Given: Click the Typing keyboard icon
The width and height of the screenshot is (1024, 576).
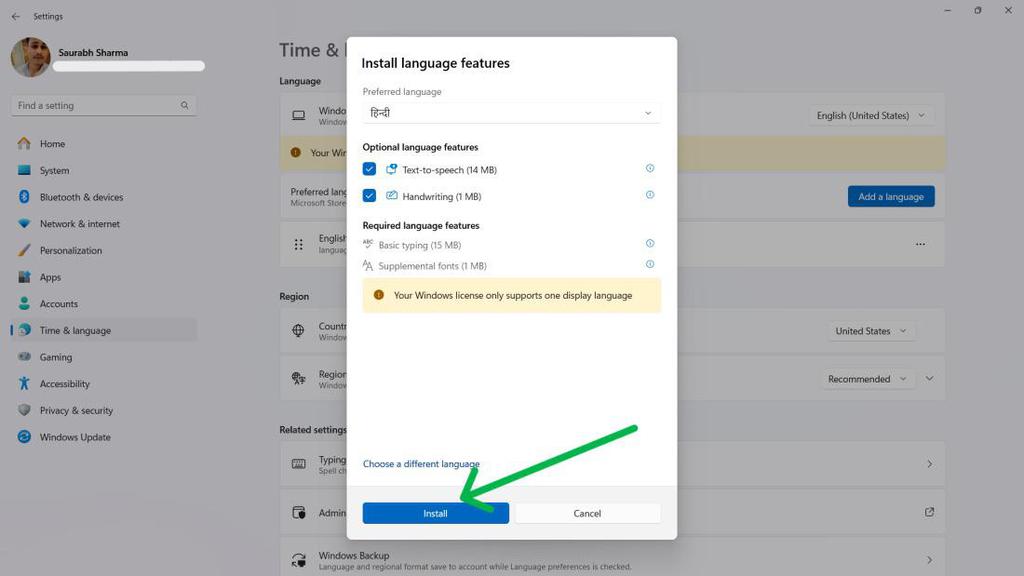Looking at the screenshot, I should click(298, 464).
